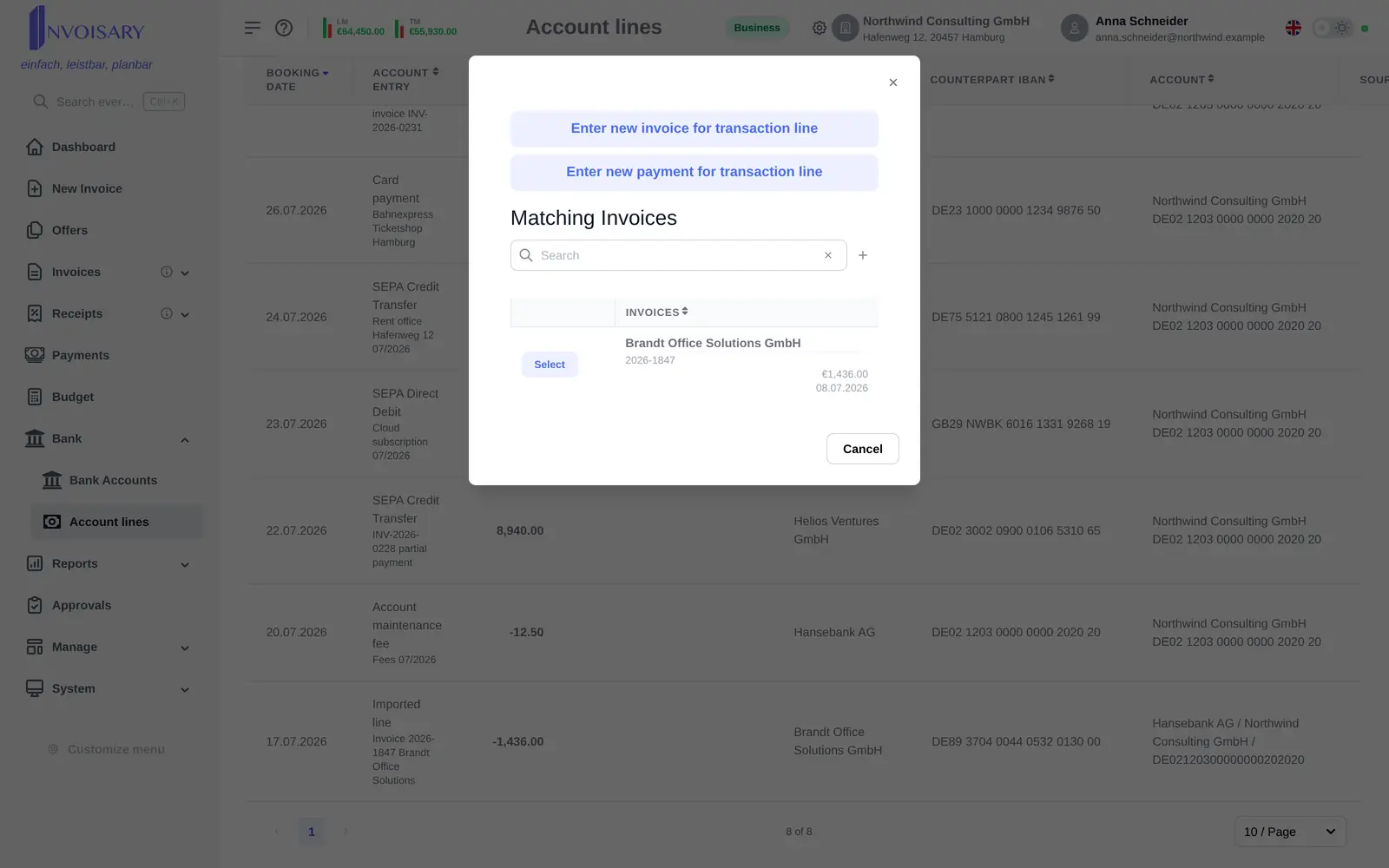Click Customize menu link
Viewport: 1389px width, 868px height.
[x=107, y=749]
